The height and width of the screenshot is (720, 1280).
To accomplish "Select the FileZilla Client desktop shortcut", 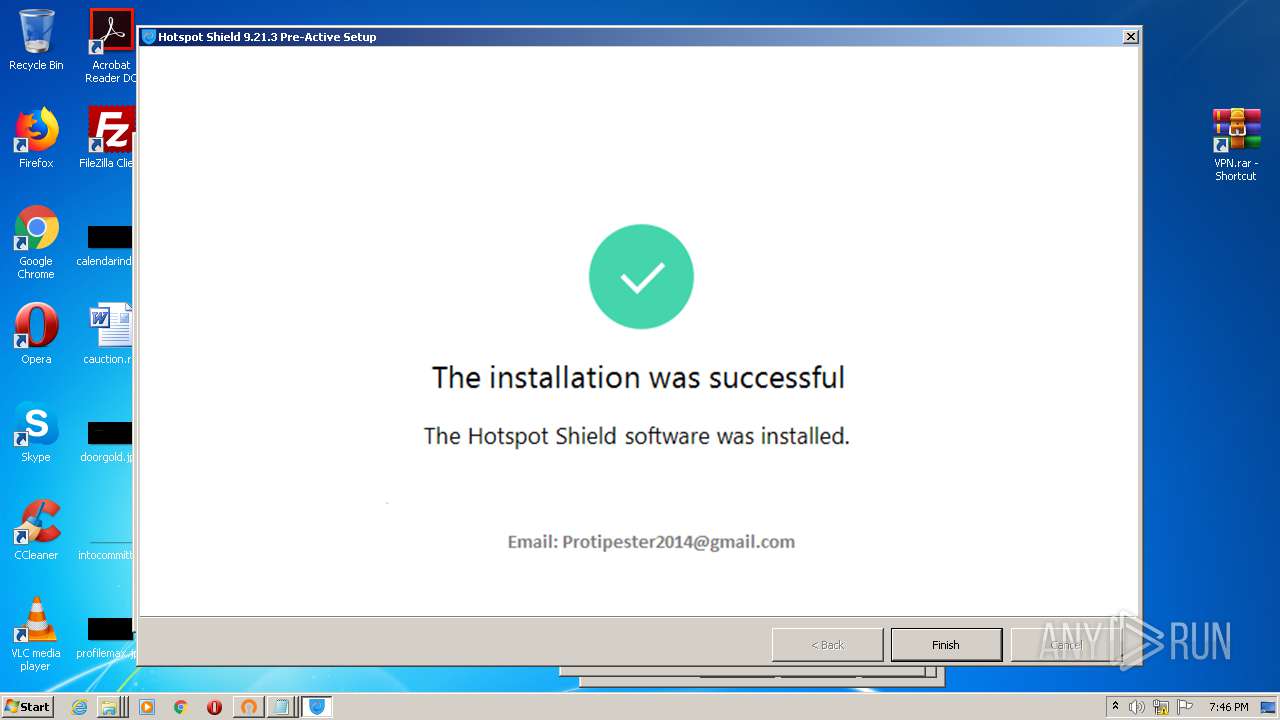I will 109,138.
